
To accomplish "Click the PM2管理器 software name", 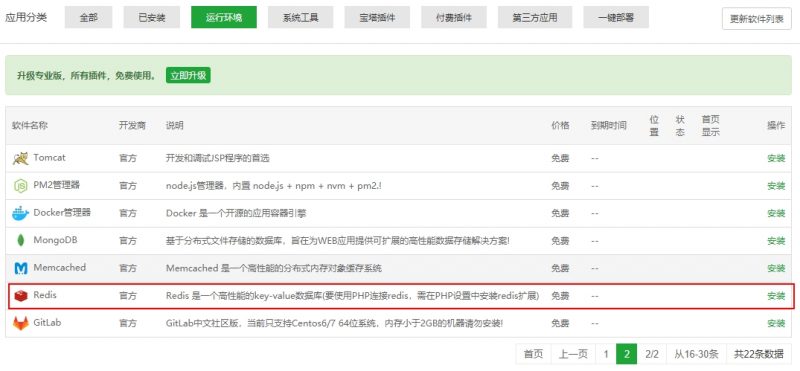I will point(57,185).
